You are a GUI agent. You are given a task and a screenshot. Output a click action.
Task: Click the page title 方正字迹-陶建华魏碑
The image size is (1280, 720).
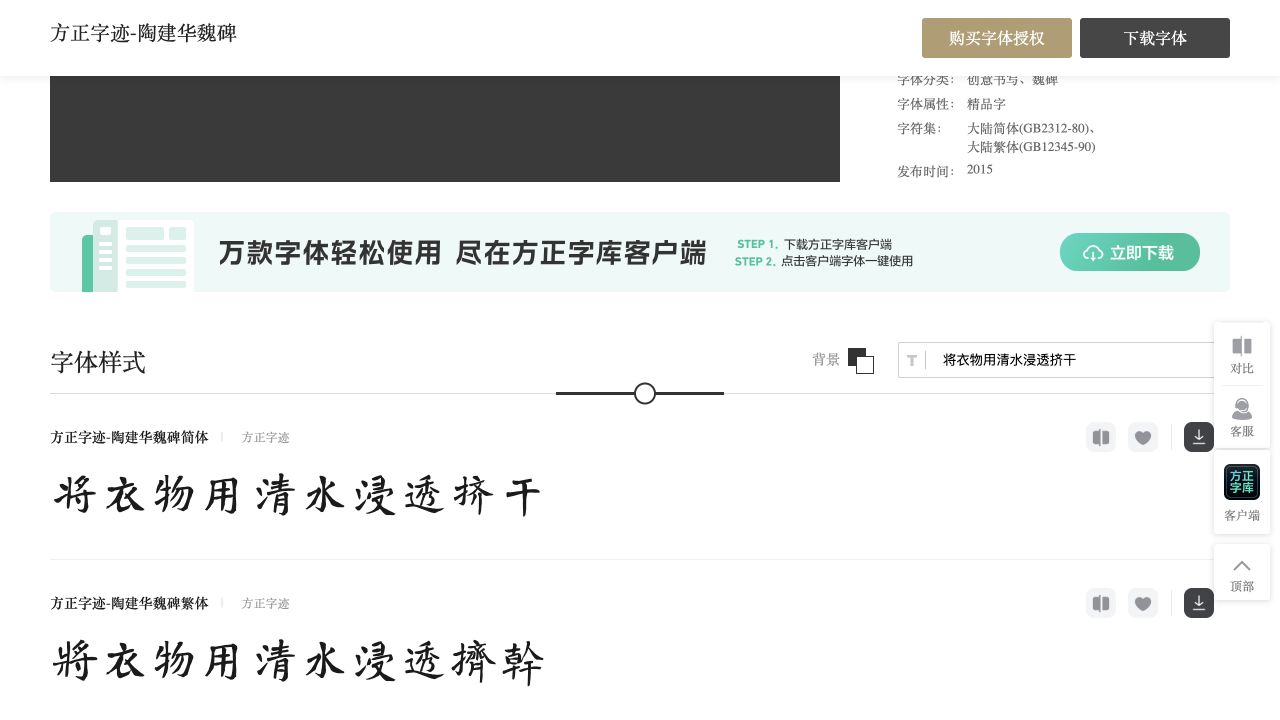143,33
